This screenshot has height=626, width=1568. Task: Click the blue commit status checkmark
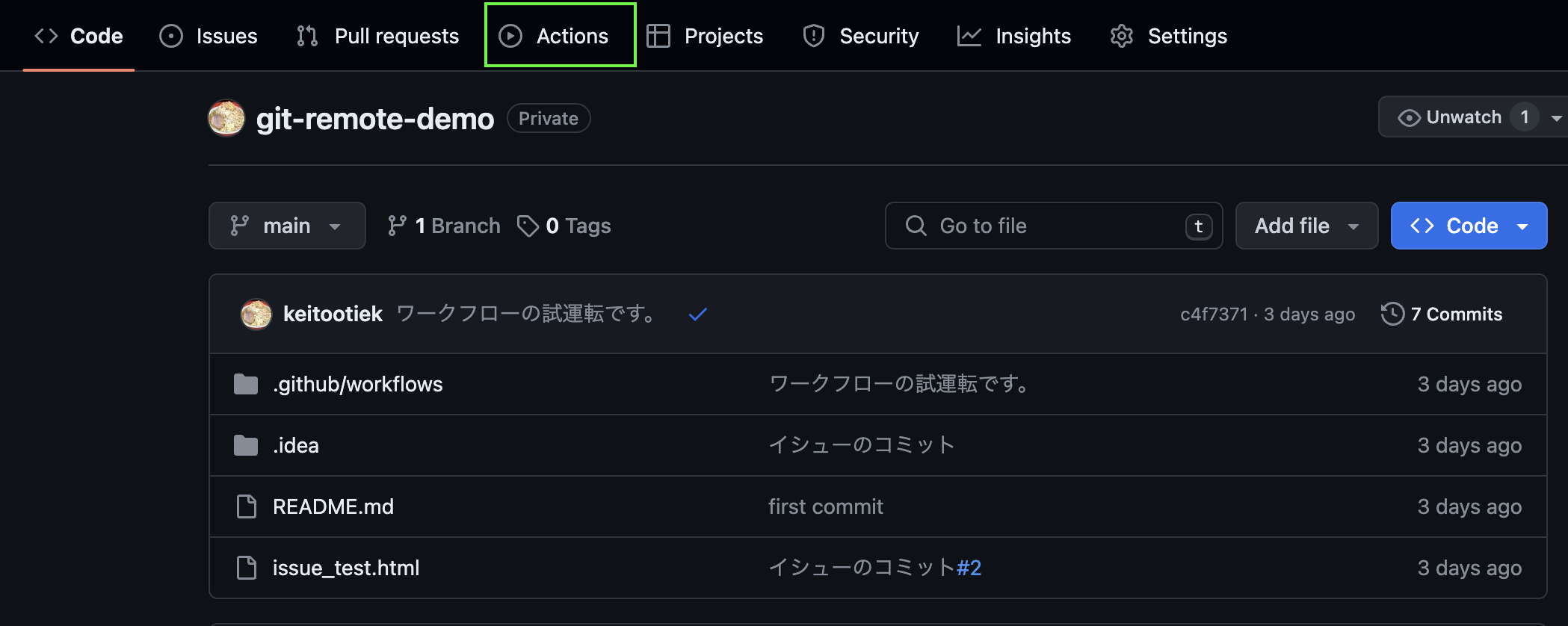pos(697,314)
